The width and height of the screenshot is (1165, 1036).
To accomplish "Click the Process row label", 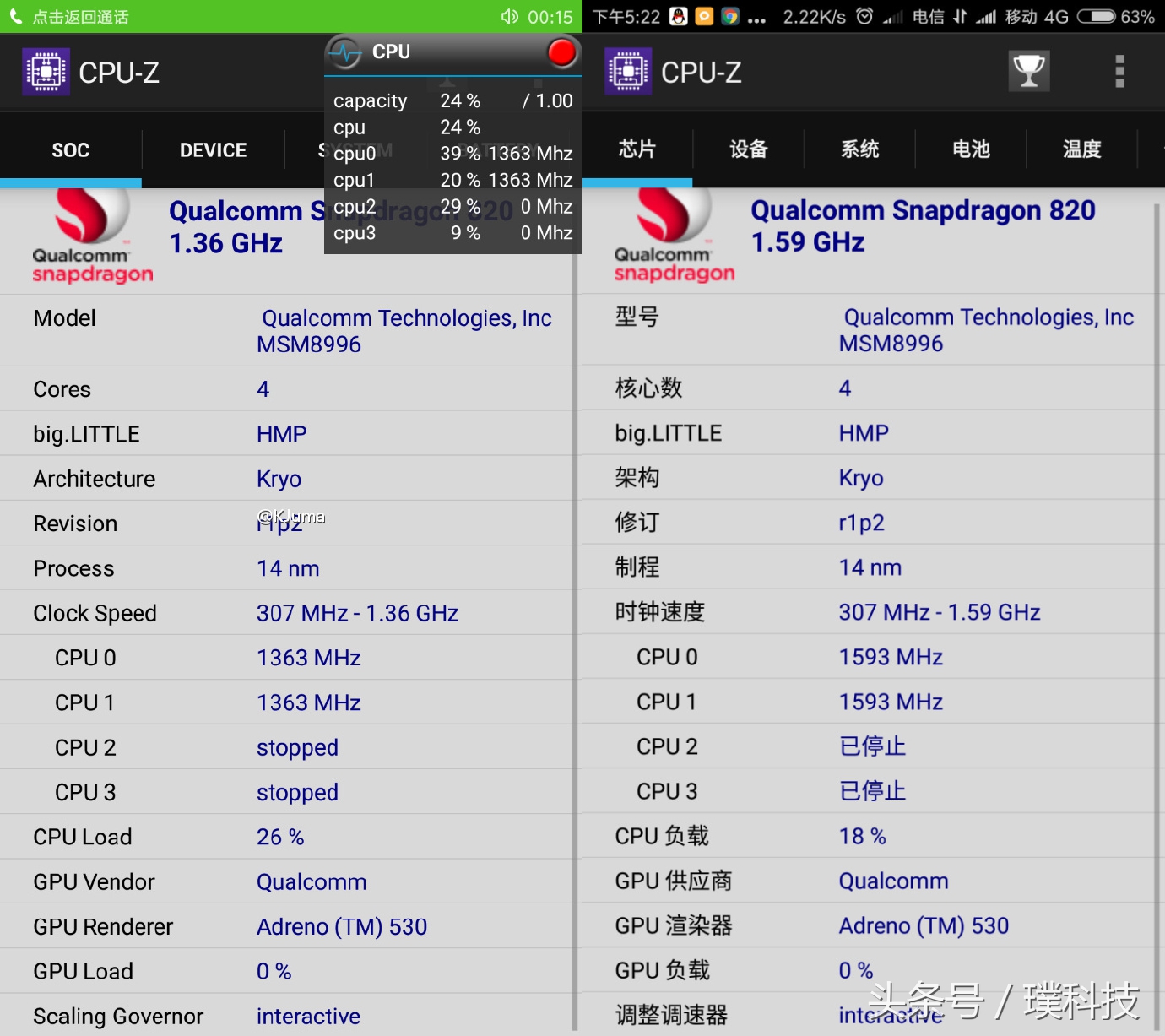I will click(x=74, y=568).
